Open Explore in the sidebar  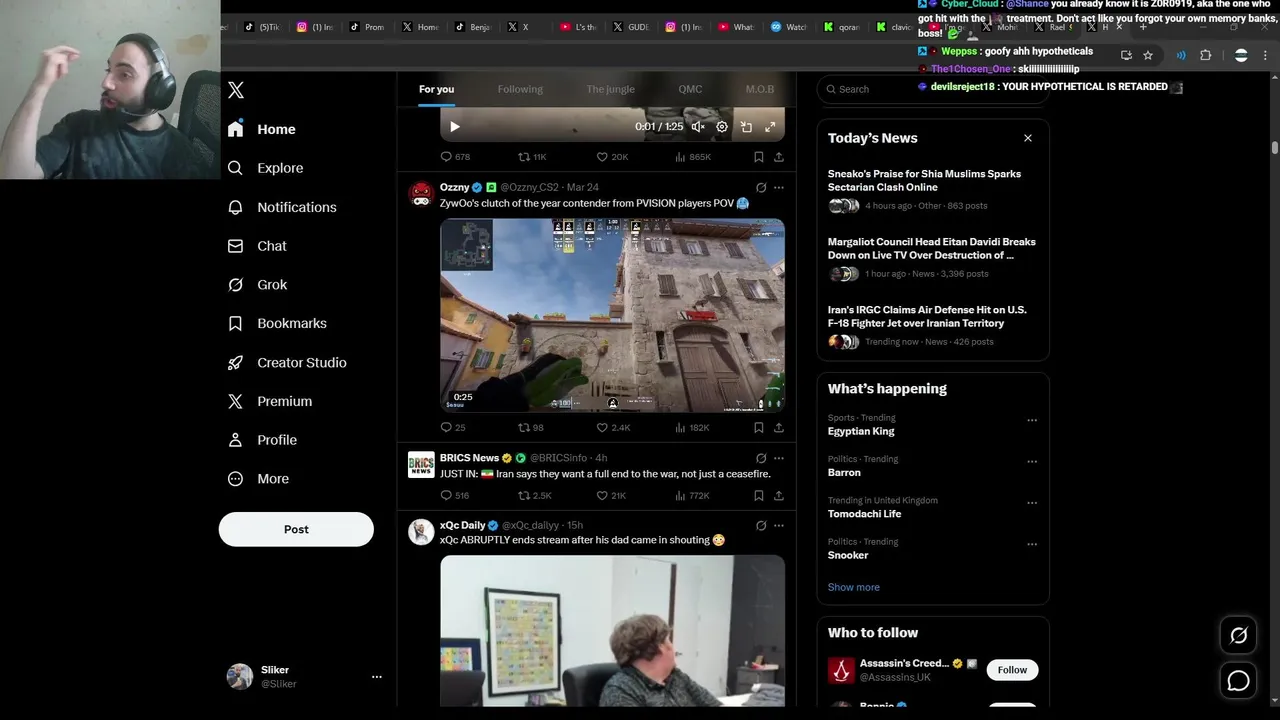266,168
